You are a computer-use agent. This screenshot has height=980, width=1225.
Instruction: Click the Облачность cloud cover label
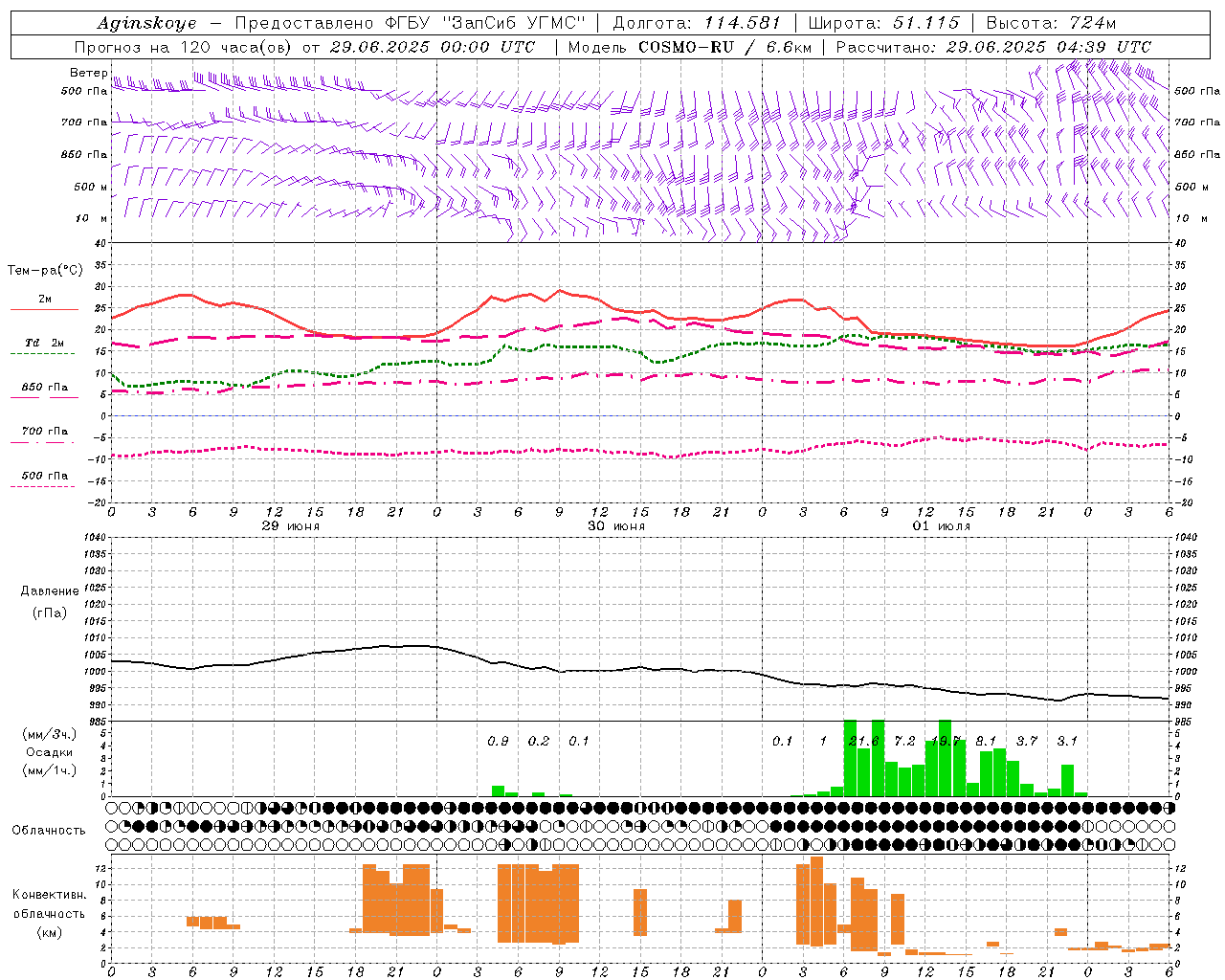49,830
